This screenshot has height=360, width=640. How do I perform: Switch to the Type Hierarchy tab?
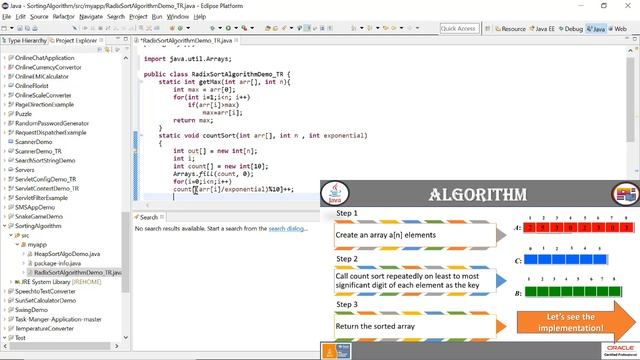(x=24, y=40)
